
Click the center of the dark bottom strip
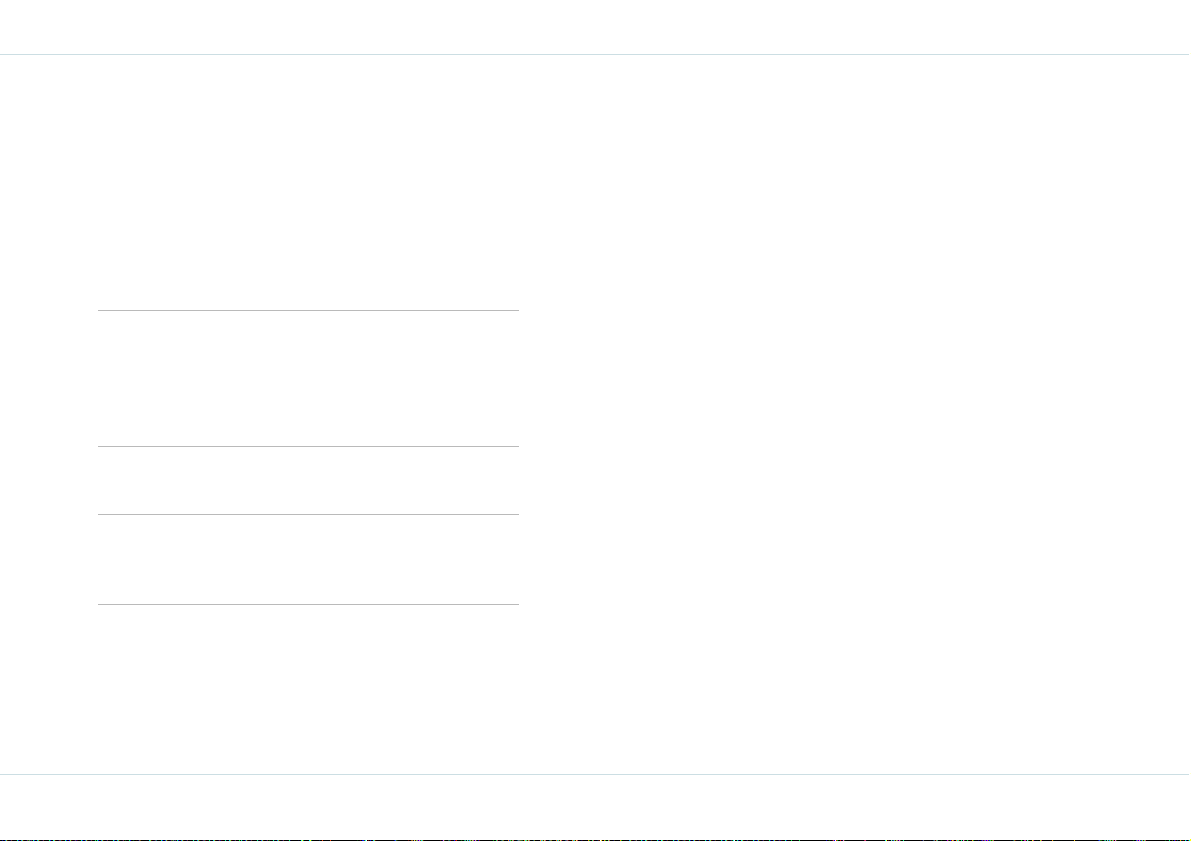596,839
